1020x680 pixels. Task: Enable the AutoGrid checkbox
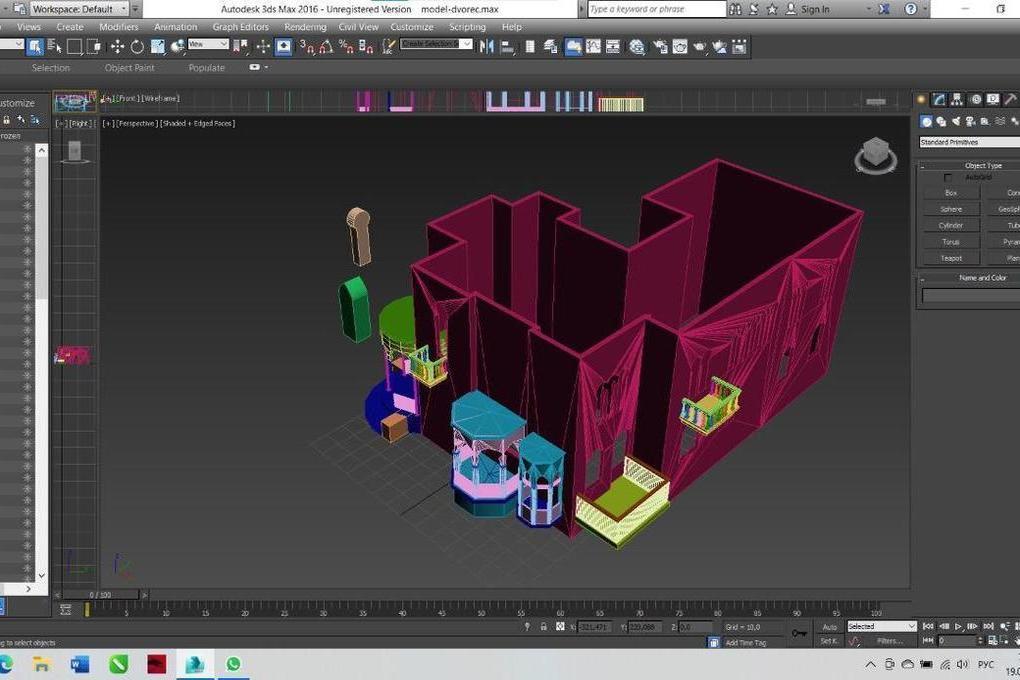[x=948, y=177]
